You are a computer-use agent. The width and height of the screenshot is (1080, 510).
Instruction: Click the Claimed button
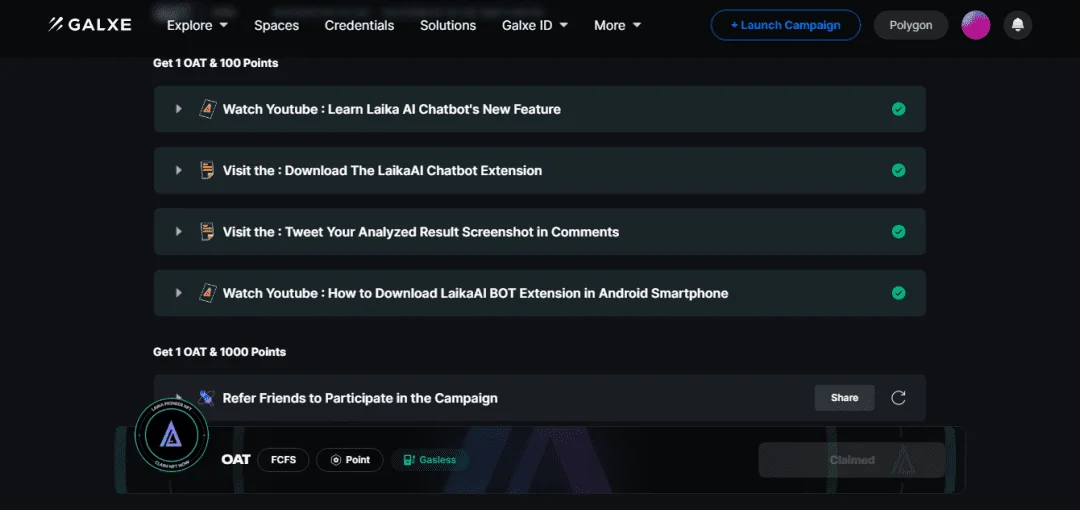coord(852,460)
